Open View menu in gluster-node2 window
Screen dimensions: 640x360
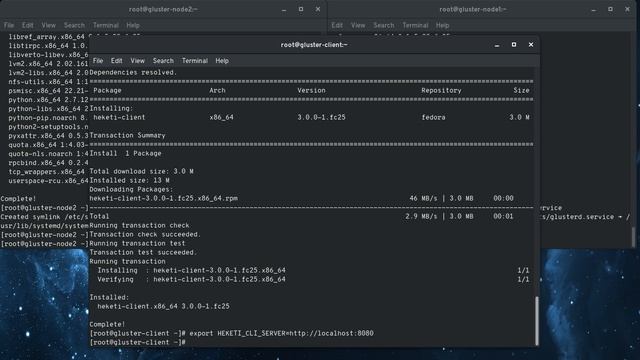click(x=49, y=25)
